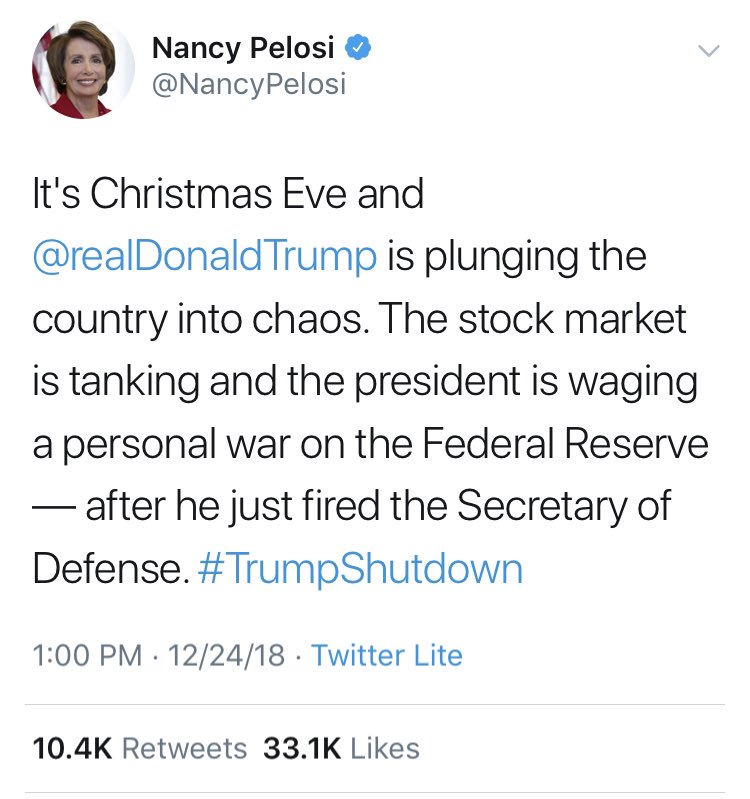750x799 pixels.
Task: Click the word "Defense." in tweet
Action: [109, 568]
